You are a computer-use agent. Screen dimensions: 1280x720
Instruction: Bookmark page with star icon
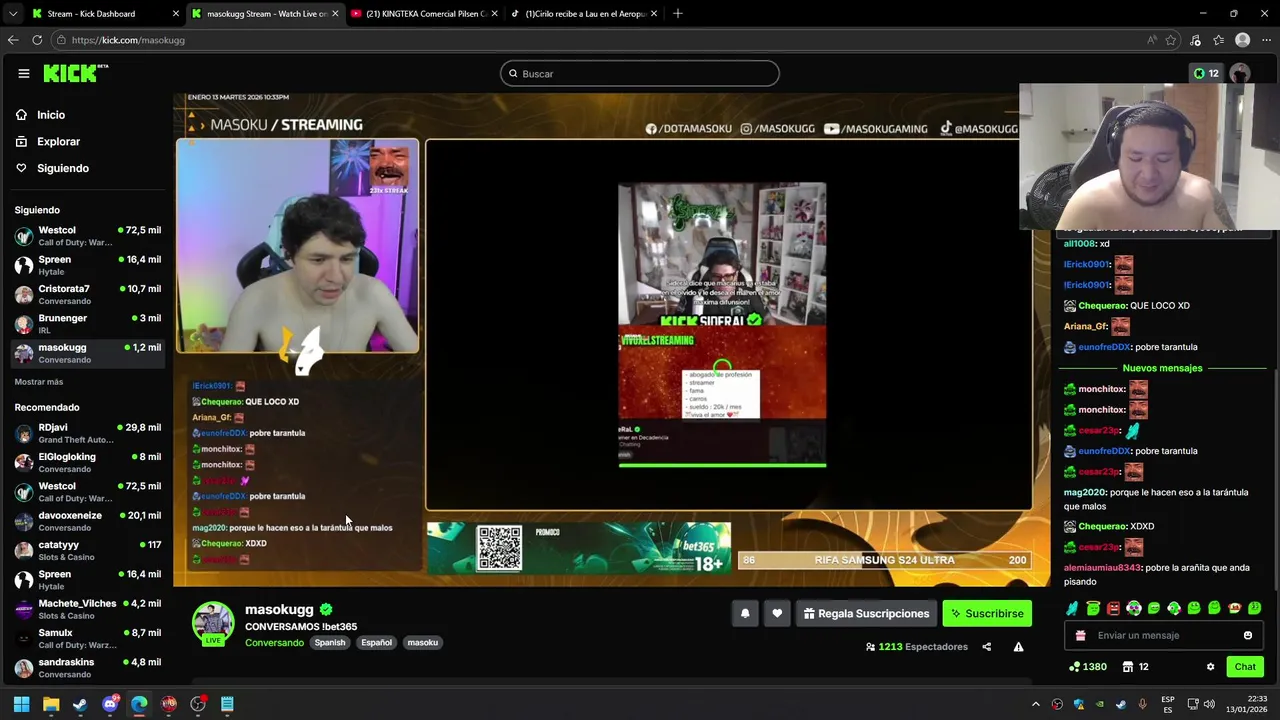click(1171, 40)
